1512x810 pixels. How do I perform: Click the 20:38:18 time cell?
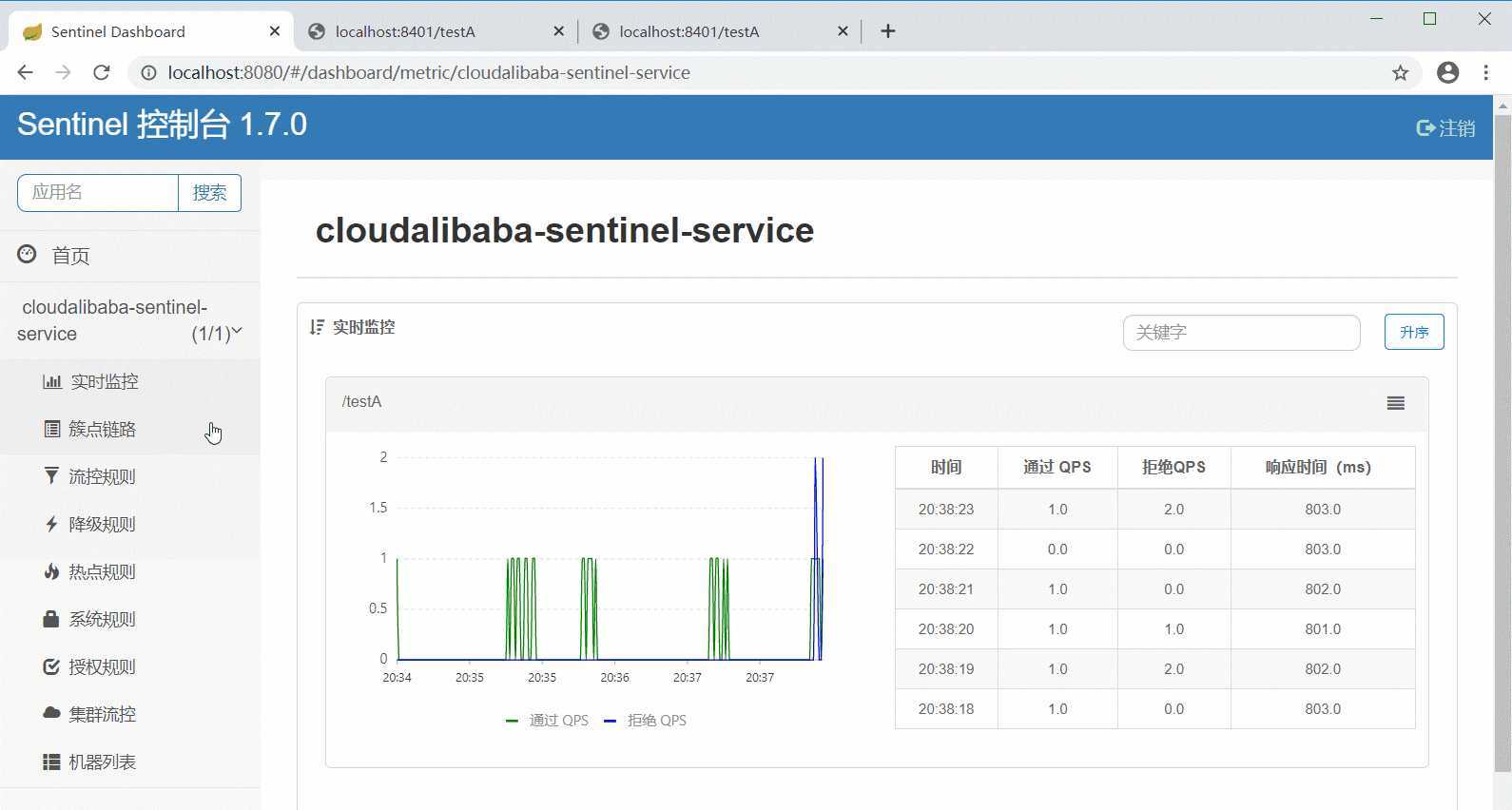[946, 708]
